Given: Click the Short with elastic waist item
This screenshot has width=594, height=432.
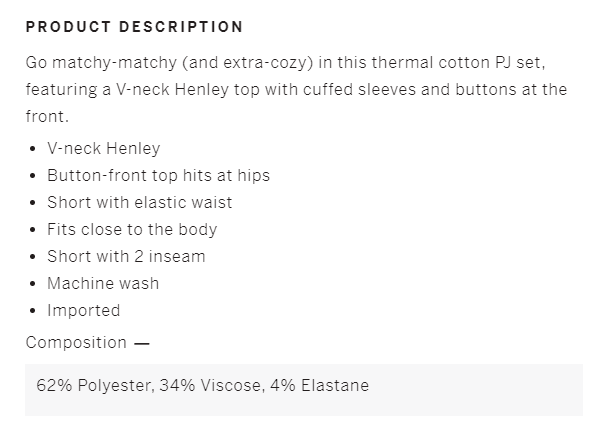Looking at the screenshot, I should pos(139,202).
